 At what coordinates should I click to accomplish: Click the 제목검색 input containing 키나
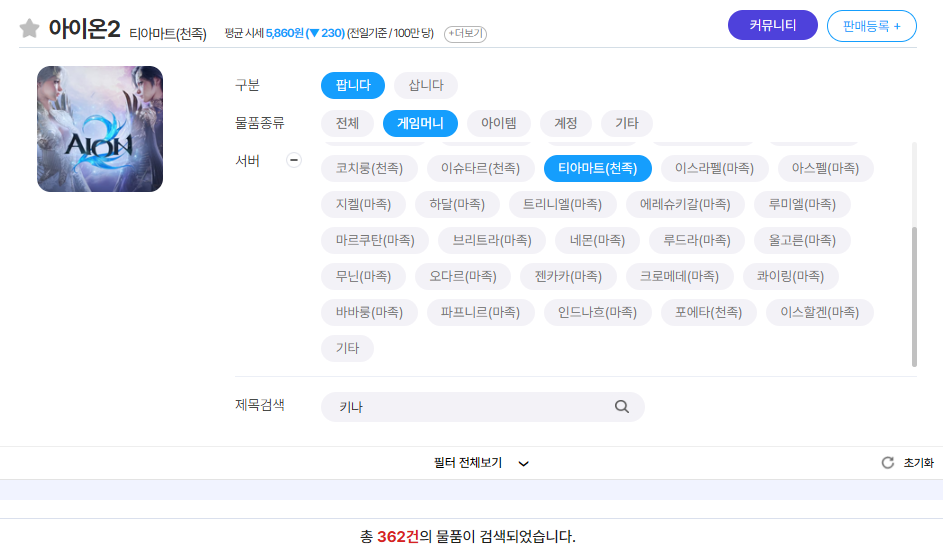(x=483, y=407)
